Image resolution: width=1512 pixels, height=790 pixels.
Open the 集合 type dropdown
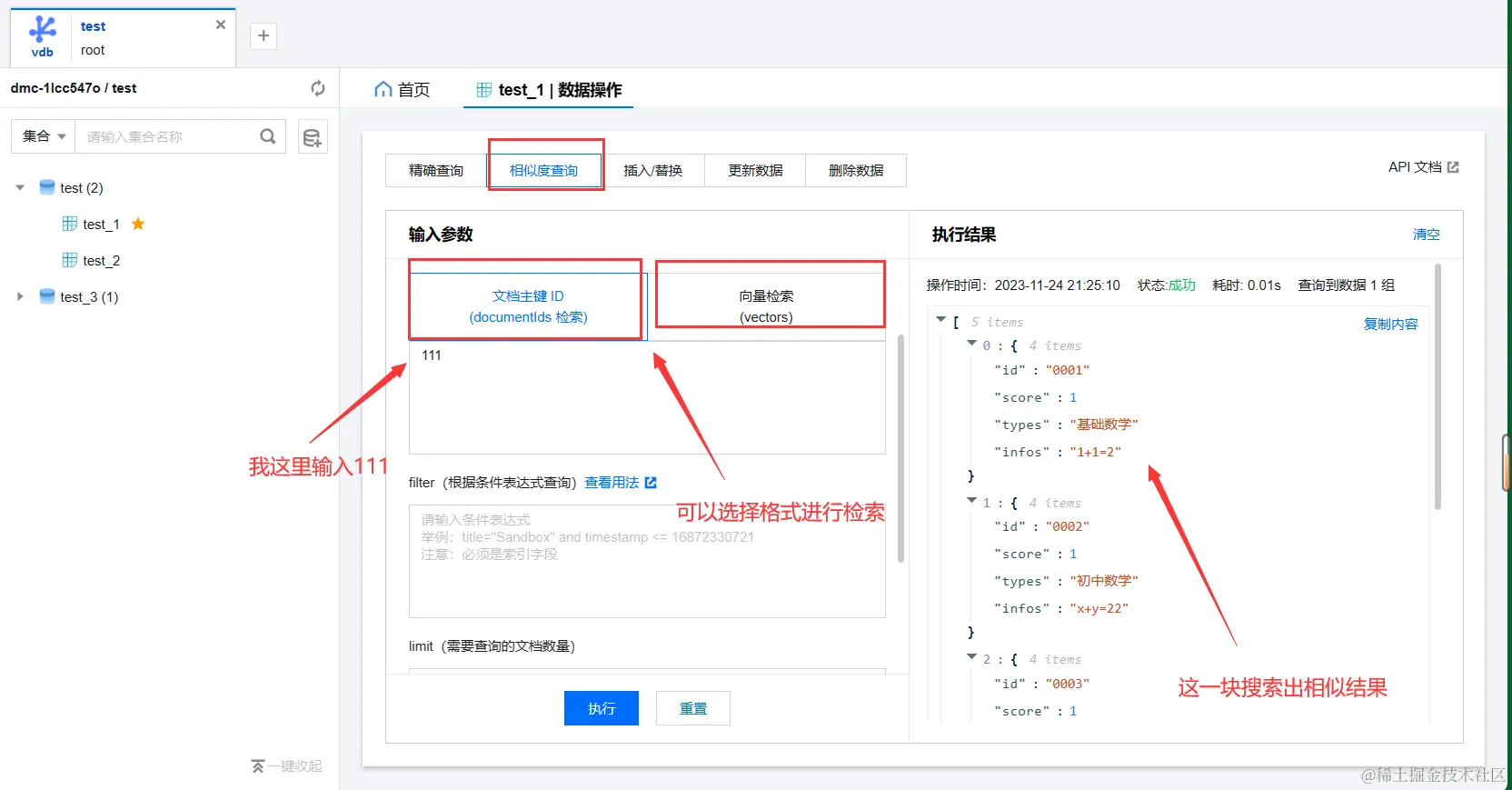point(44,136)
